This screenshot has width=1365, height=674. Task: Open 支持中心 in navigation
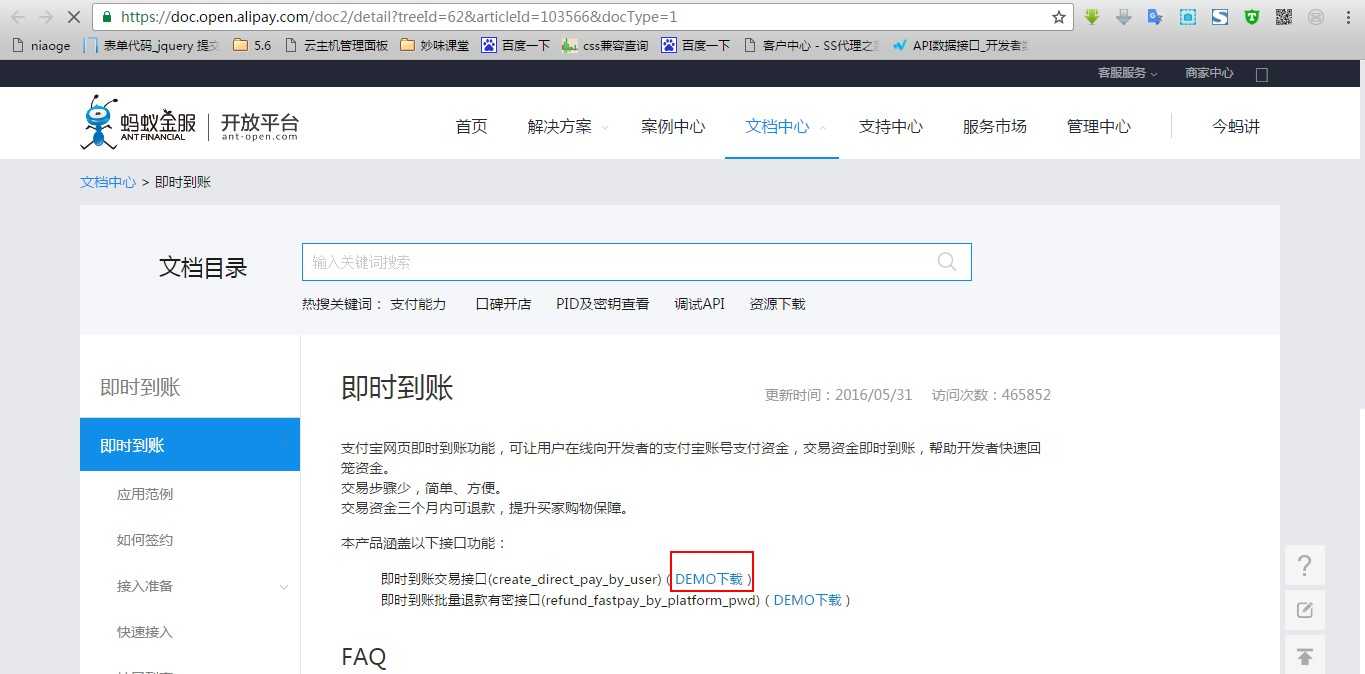pyautogui.click(x=890, y=126)
